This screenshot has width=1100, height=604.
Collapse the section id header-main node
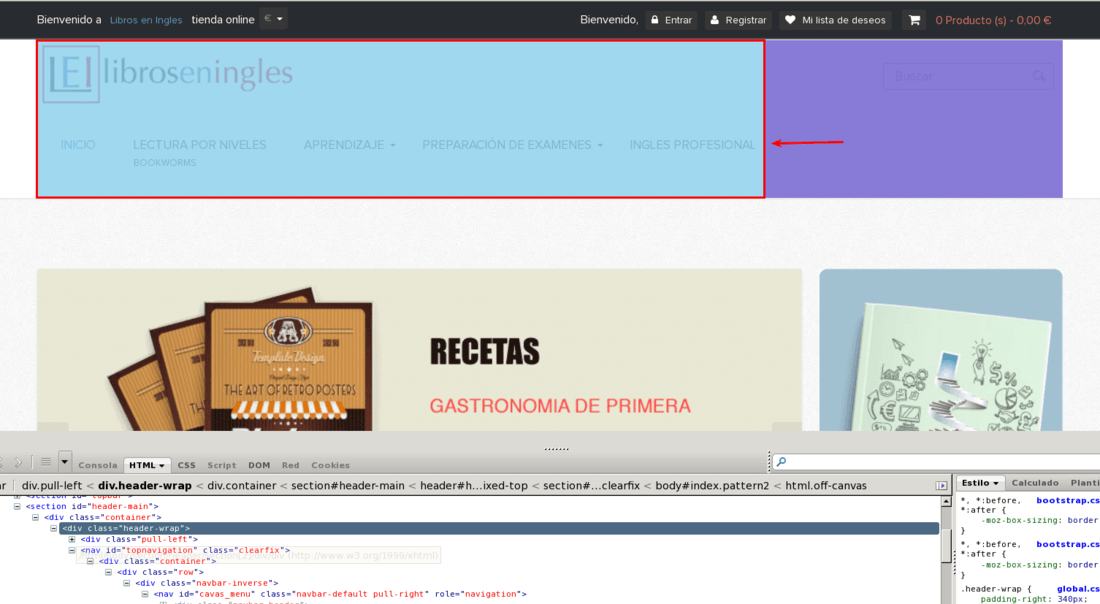(17, 506)
